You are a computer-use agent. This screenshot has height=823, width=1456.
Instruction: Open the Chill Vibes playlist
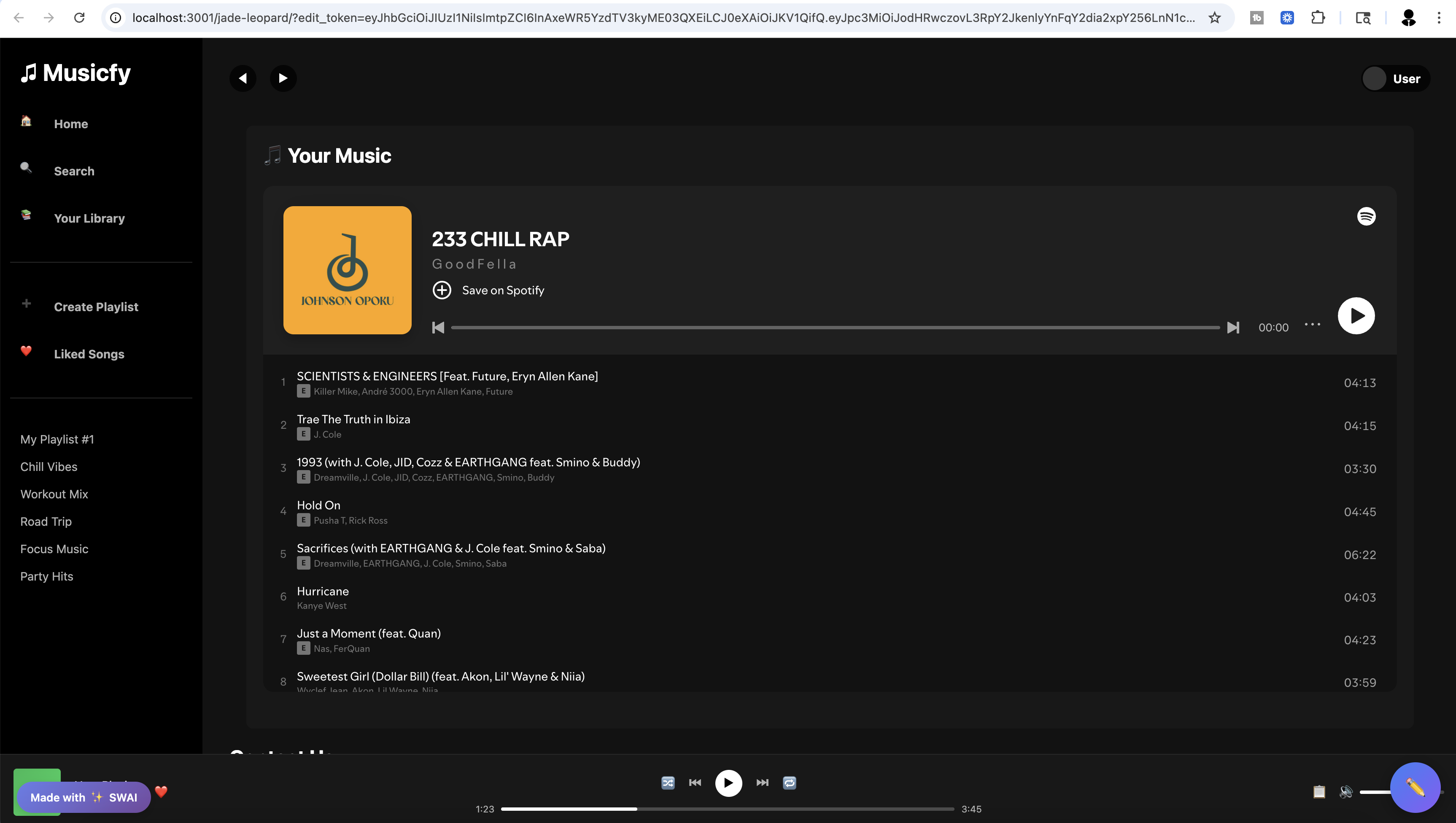point(49,467)
